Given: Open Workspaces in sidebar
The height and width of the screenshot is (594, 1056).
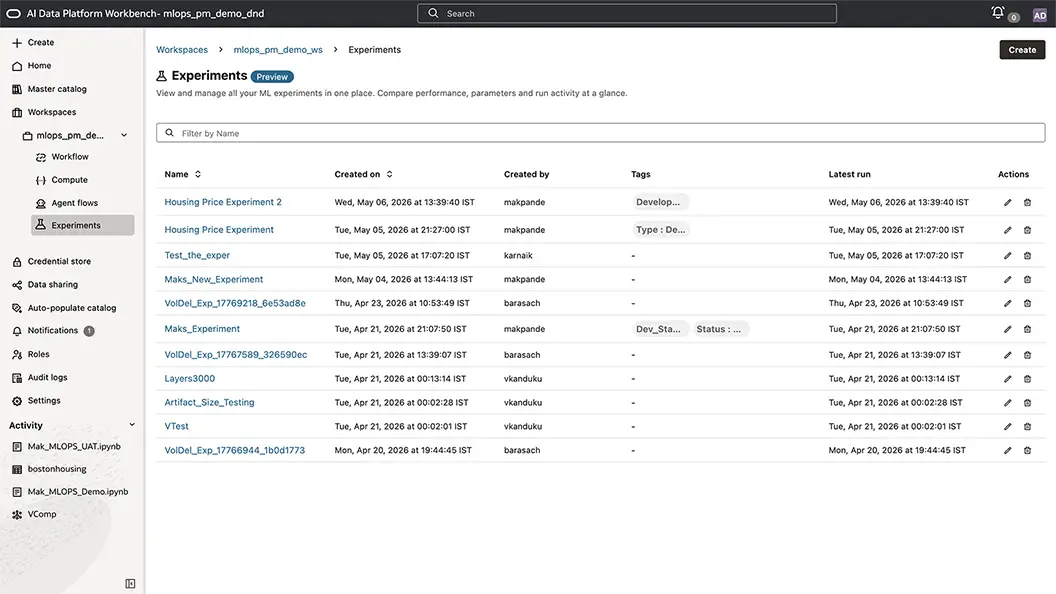Looking at the screenshot, I should pos(44,112).
